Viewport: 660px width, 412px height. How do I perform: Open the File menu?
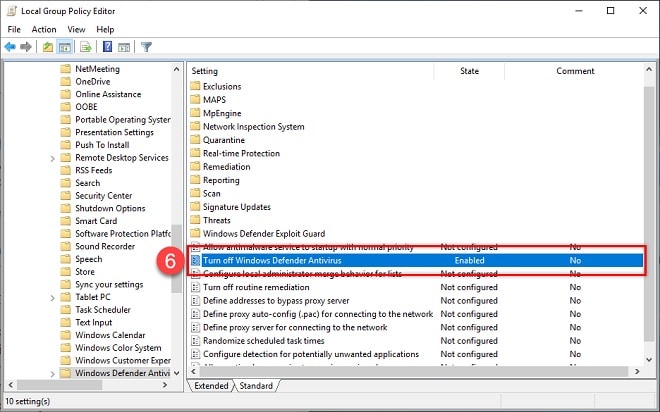point(14,29)
